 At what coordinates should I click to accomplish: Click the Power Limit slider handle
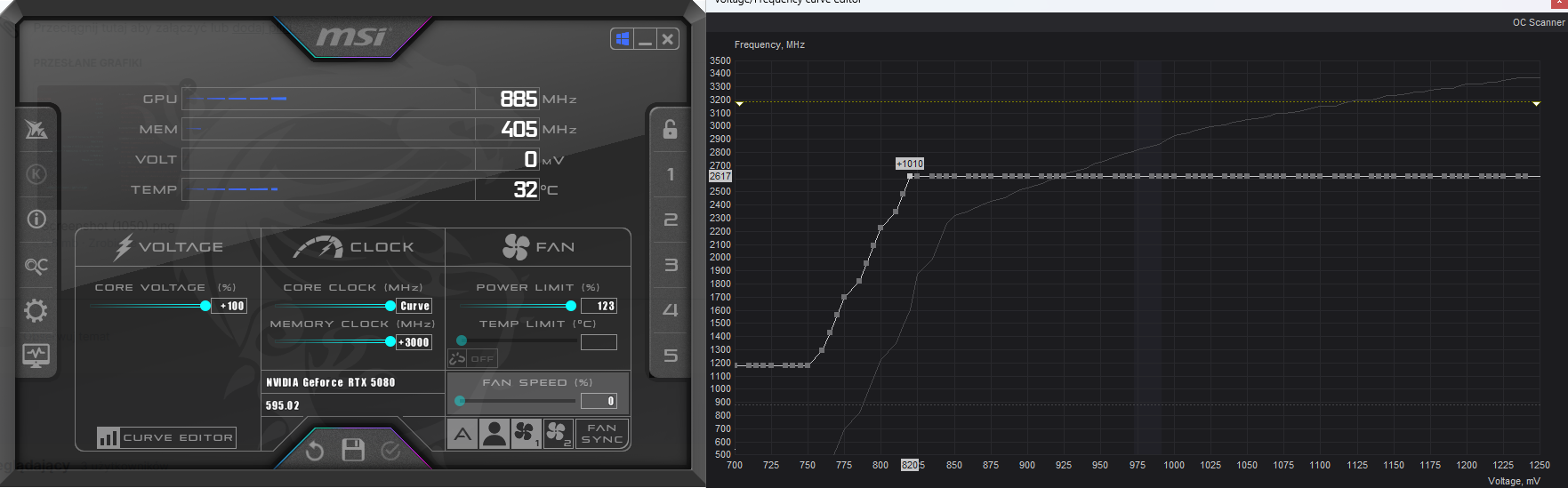coord(571,306)
